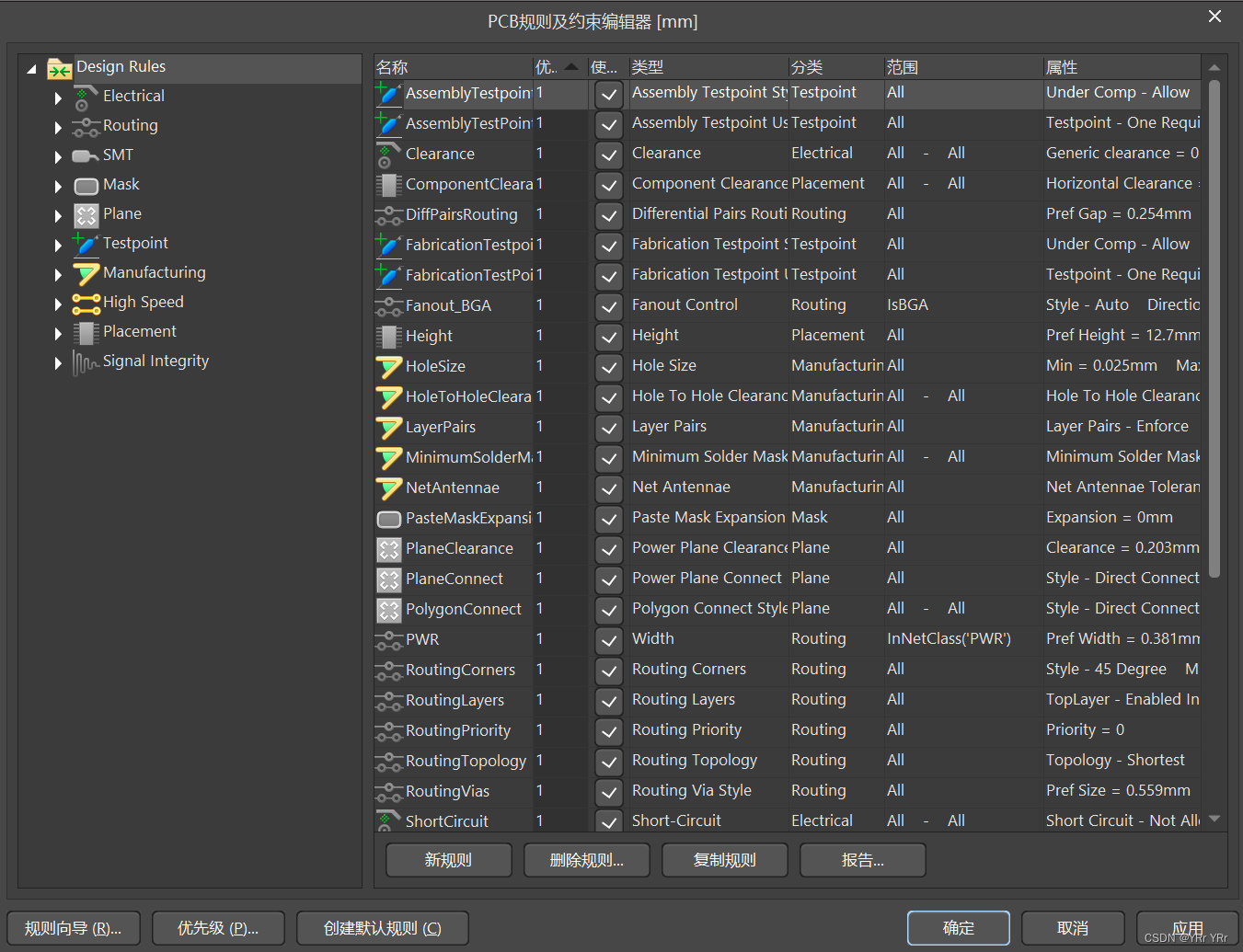
Task: Click the NetAntennae rule row icon
Action: pos(388,488)
